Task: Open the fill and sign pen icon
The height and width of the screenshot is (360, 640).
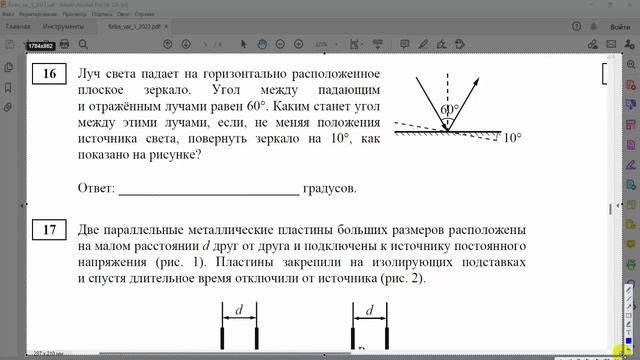Action: coord(593,44)
